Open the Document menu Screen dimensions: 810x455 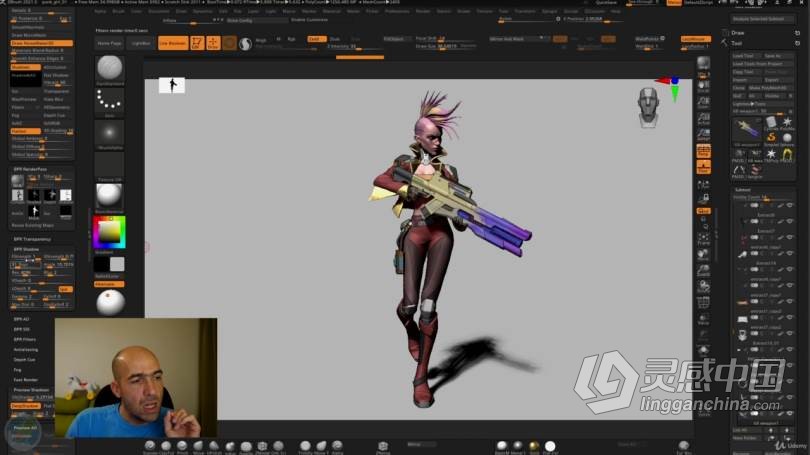159,11
